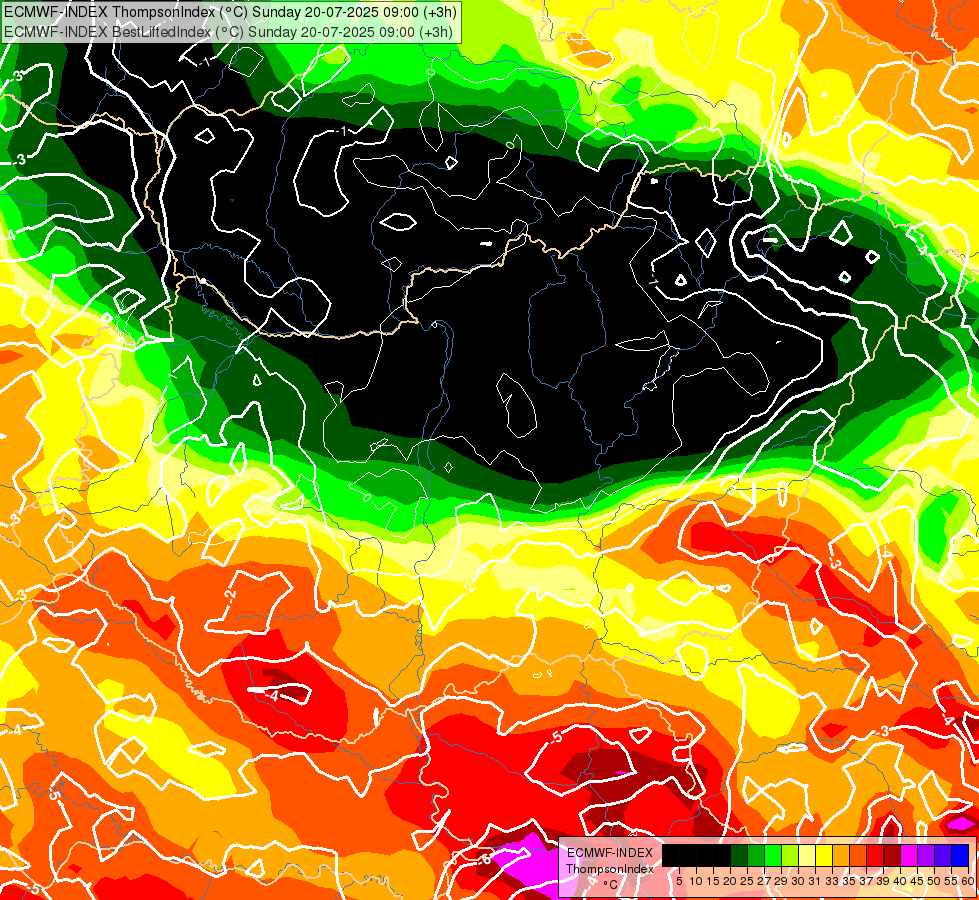
Task: Click the legend tick value '10'
Action: click(696, 881)
